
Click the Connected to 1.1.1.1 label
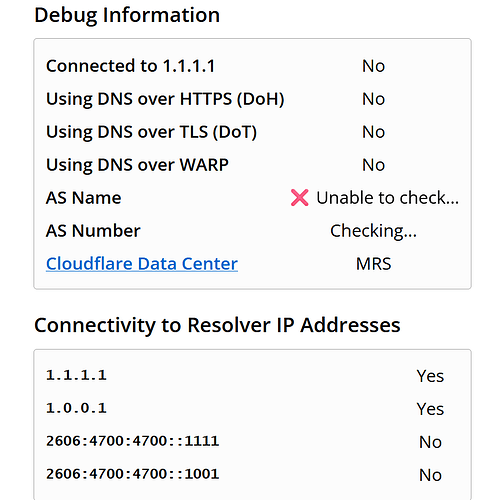[x=130, y=66]
